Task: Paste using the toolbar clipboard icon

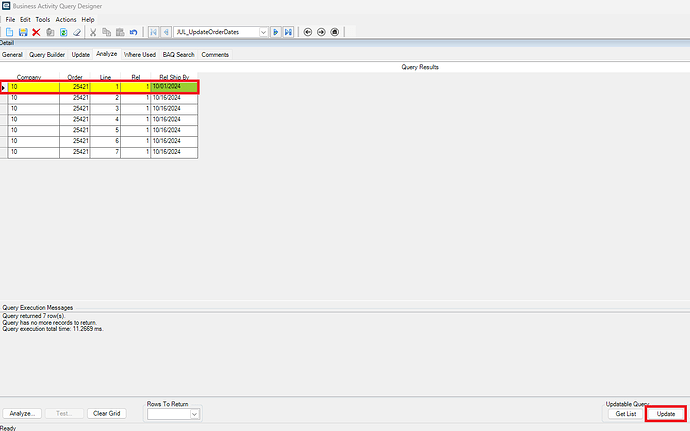Action: [120, 32]
